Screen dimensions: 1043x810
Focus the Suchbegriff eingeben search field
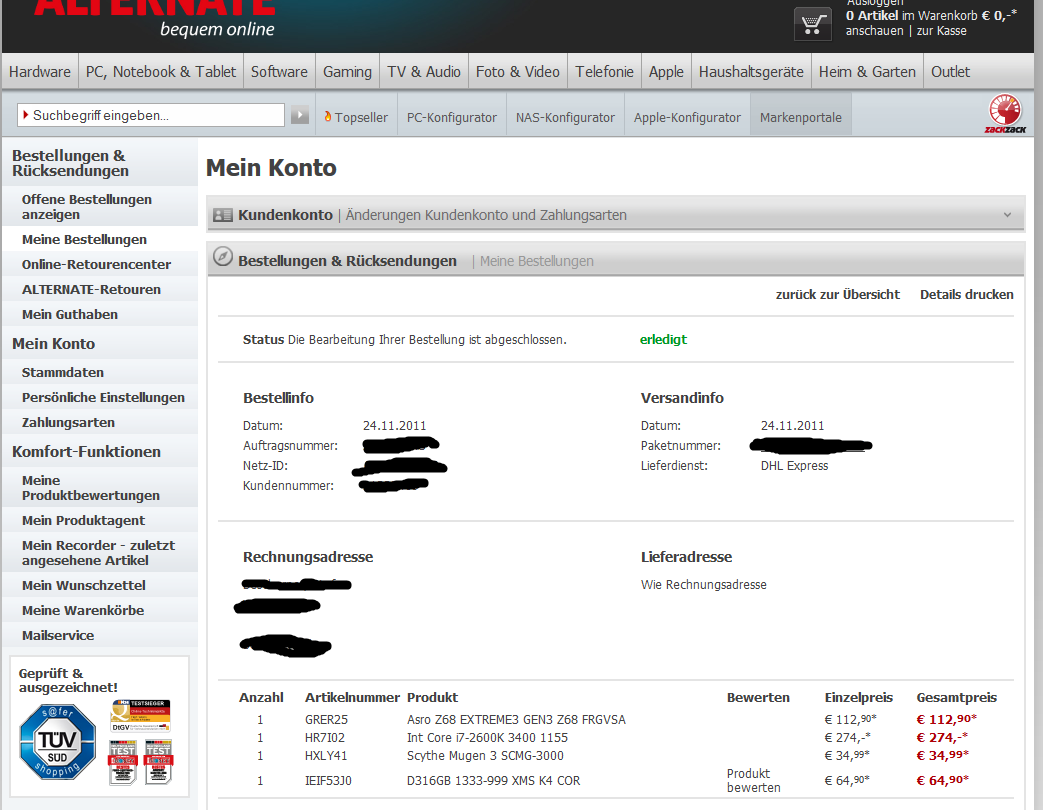tap(151, 115)
